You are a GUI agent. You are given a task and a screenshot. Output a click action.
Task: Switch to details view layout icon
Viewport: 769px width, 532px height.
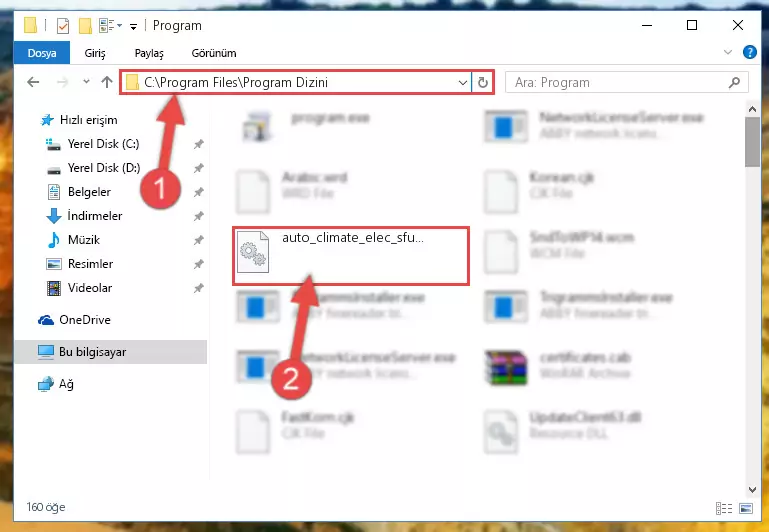point(724,508)
